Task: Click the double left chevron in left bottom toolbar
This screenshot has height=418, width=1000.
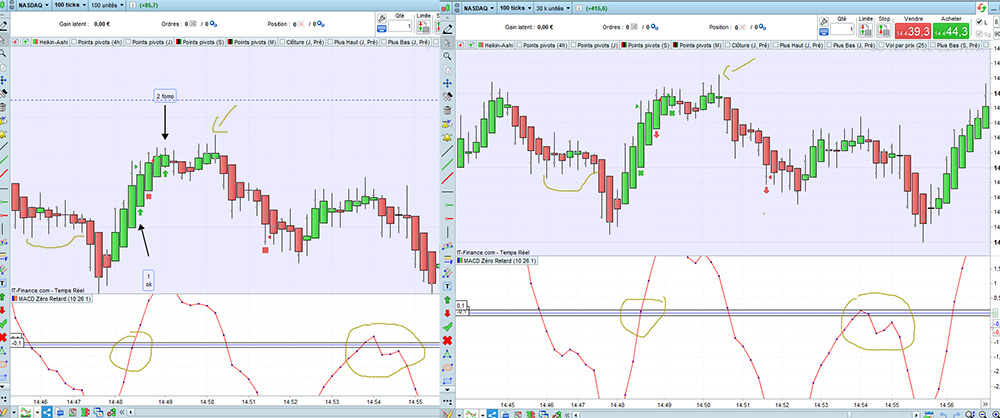Action: 122,412
